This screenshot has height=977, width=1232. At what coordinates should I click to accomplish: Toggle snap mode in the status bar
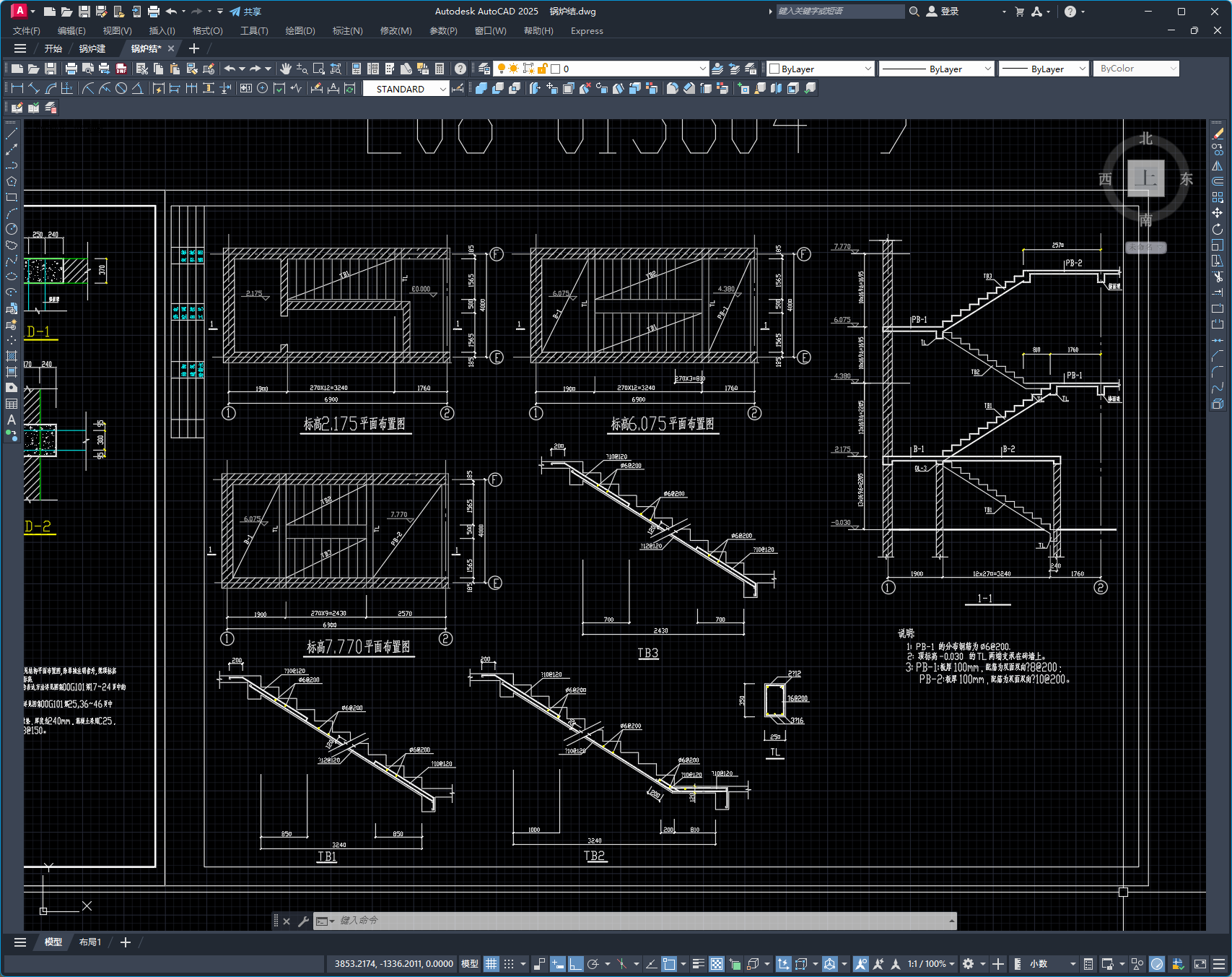(x=509, y=964)
